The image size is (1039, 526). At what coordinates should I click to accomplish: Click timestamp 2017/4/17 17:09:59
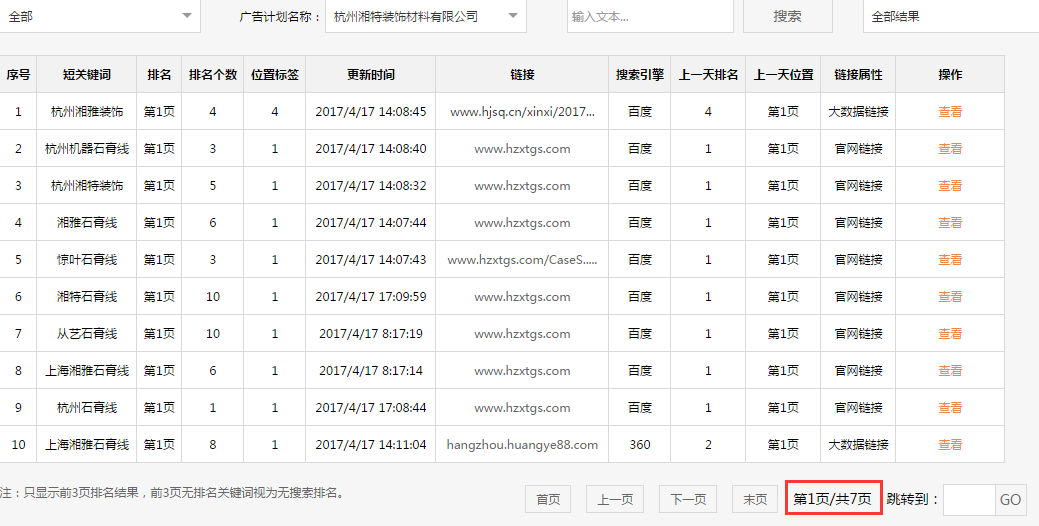click(370, 297)
